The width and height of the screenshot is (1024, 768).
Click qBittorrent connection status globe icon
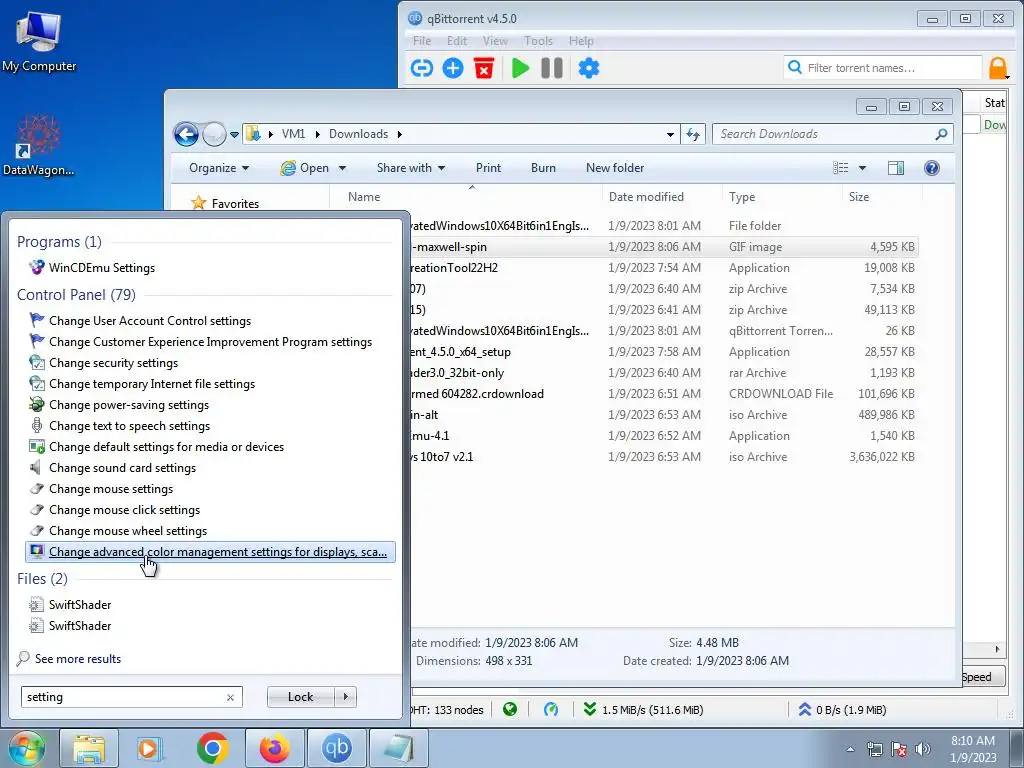click(510, 709)
